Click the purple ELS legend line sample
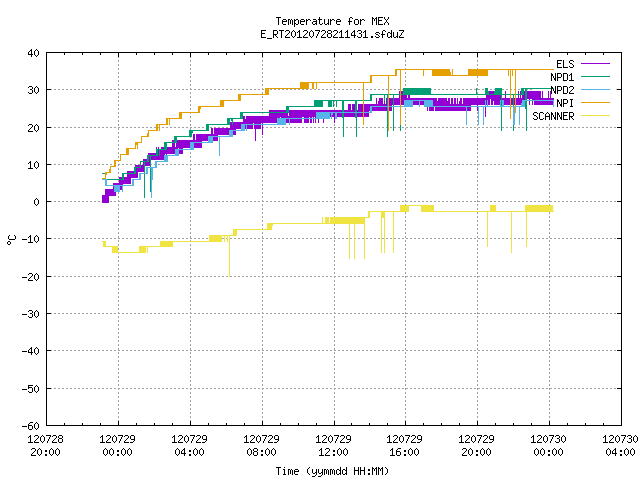The image size is (640, 480). point(595,64)
